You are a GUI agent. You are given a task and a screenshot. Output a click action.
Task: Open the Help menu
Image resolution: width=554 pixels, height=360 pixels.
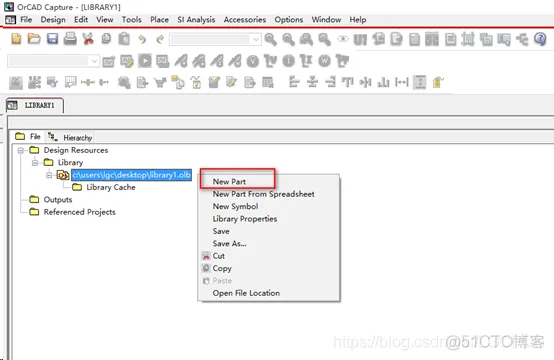pos(358,20)
